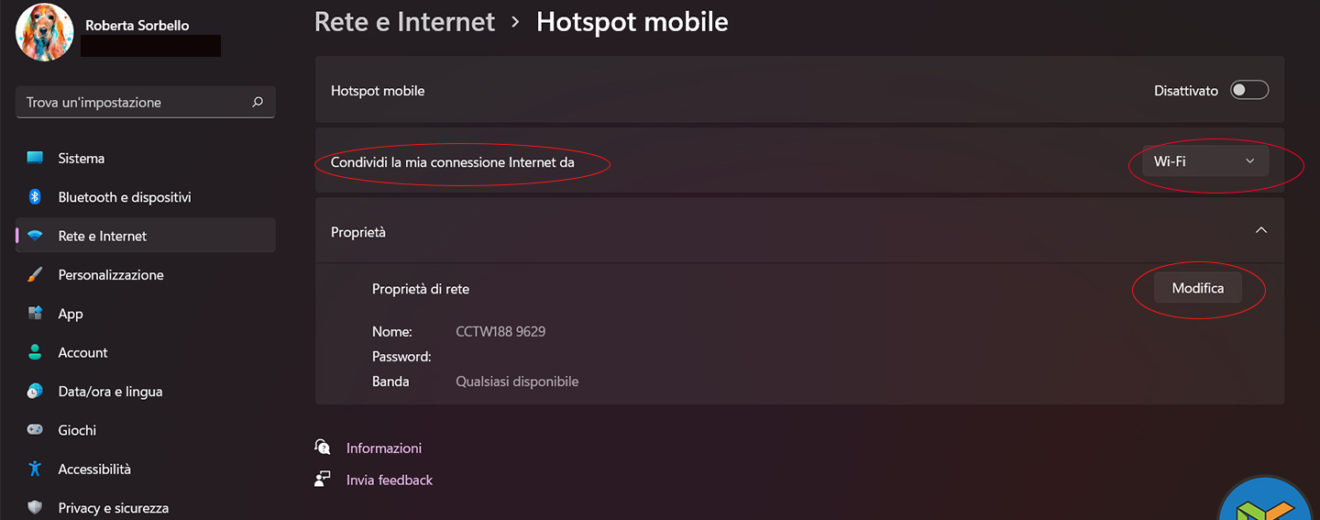Collapse the Proprietà section chevron
The image size is (1320, 520).
coord(1261,230)
